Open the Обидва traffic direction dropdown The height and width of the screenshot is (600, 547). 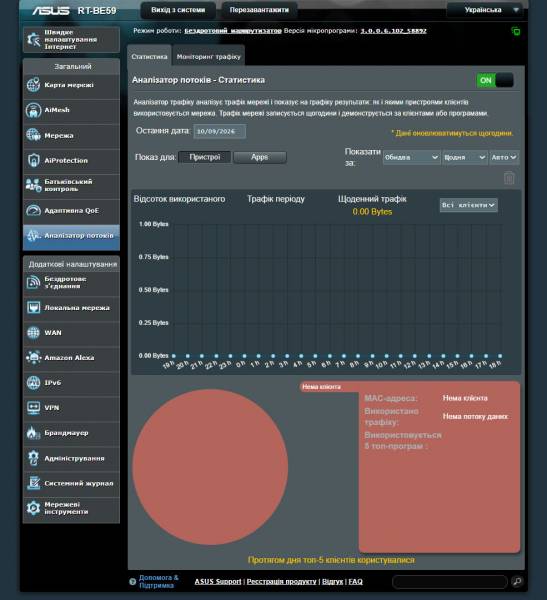pos(411,157)
